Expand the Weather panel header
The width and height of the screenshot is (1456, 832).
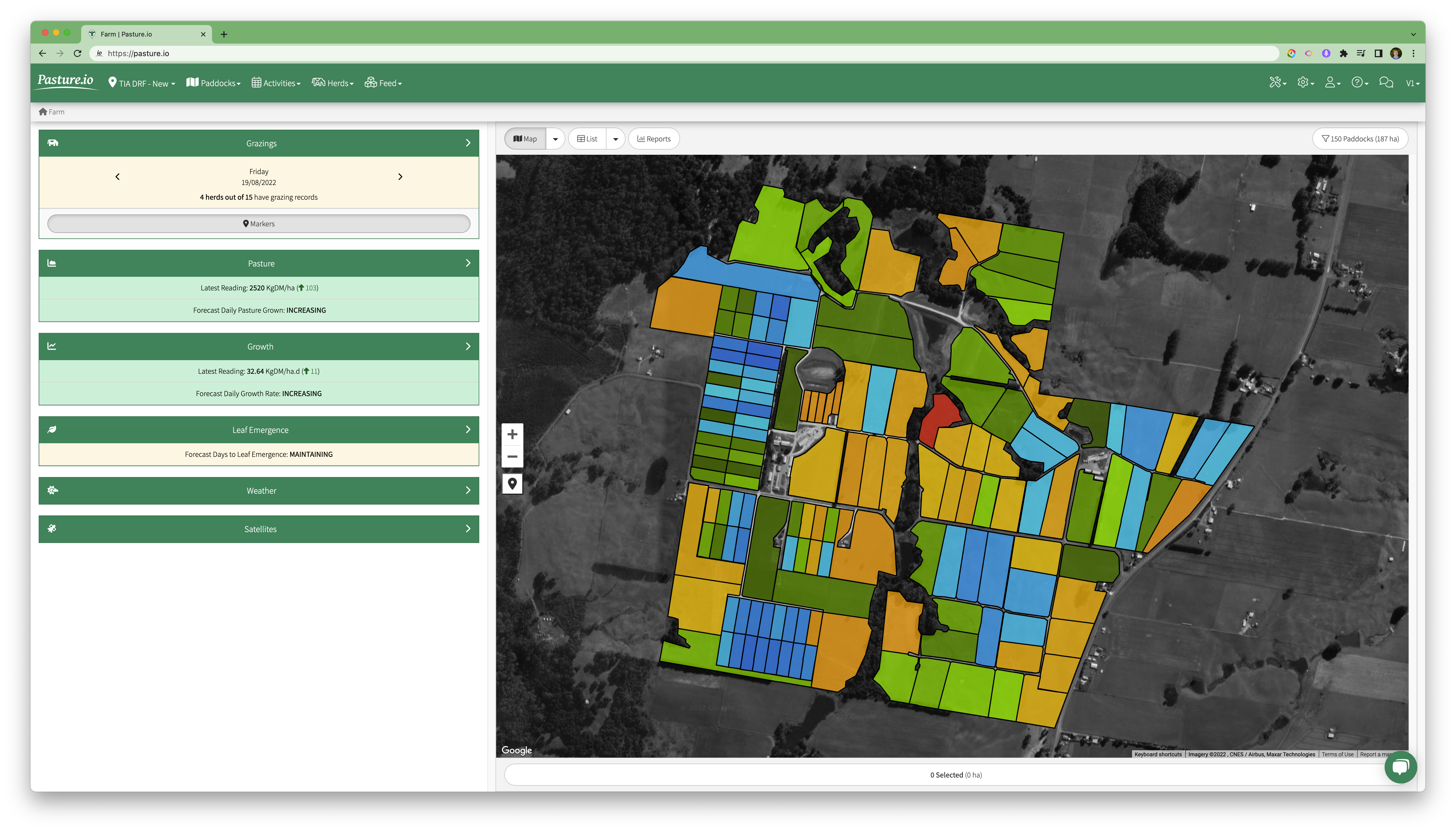(259, 491)
